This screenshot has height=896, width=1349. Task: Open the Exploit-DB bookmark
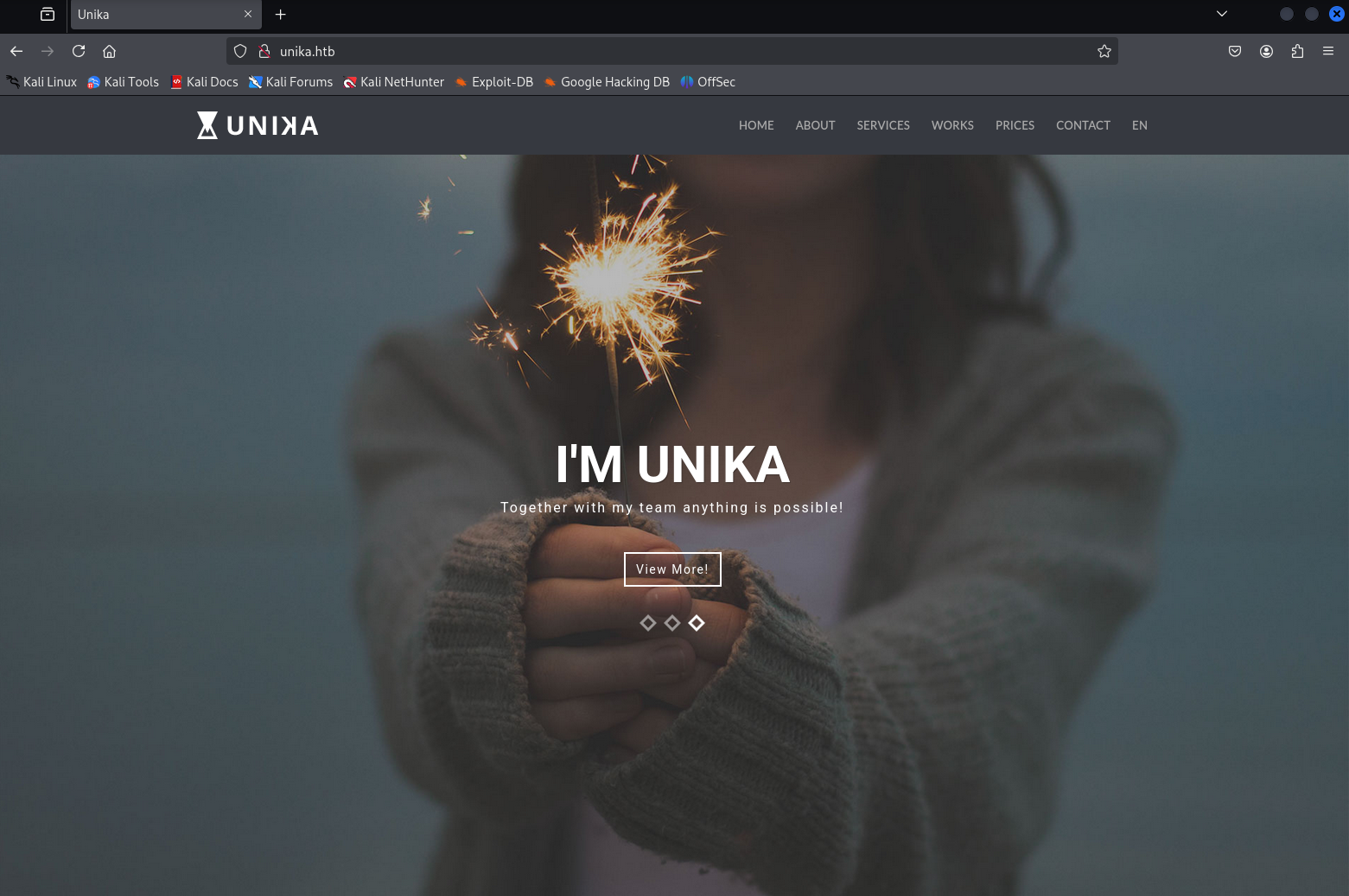pos(494,82)
